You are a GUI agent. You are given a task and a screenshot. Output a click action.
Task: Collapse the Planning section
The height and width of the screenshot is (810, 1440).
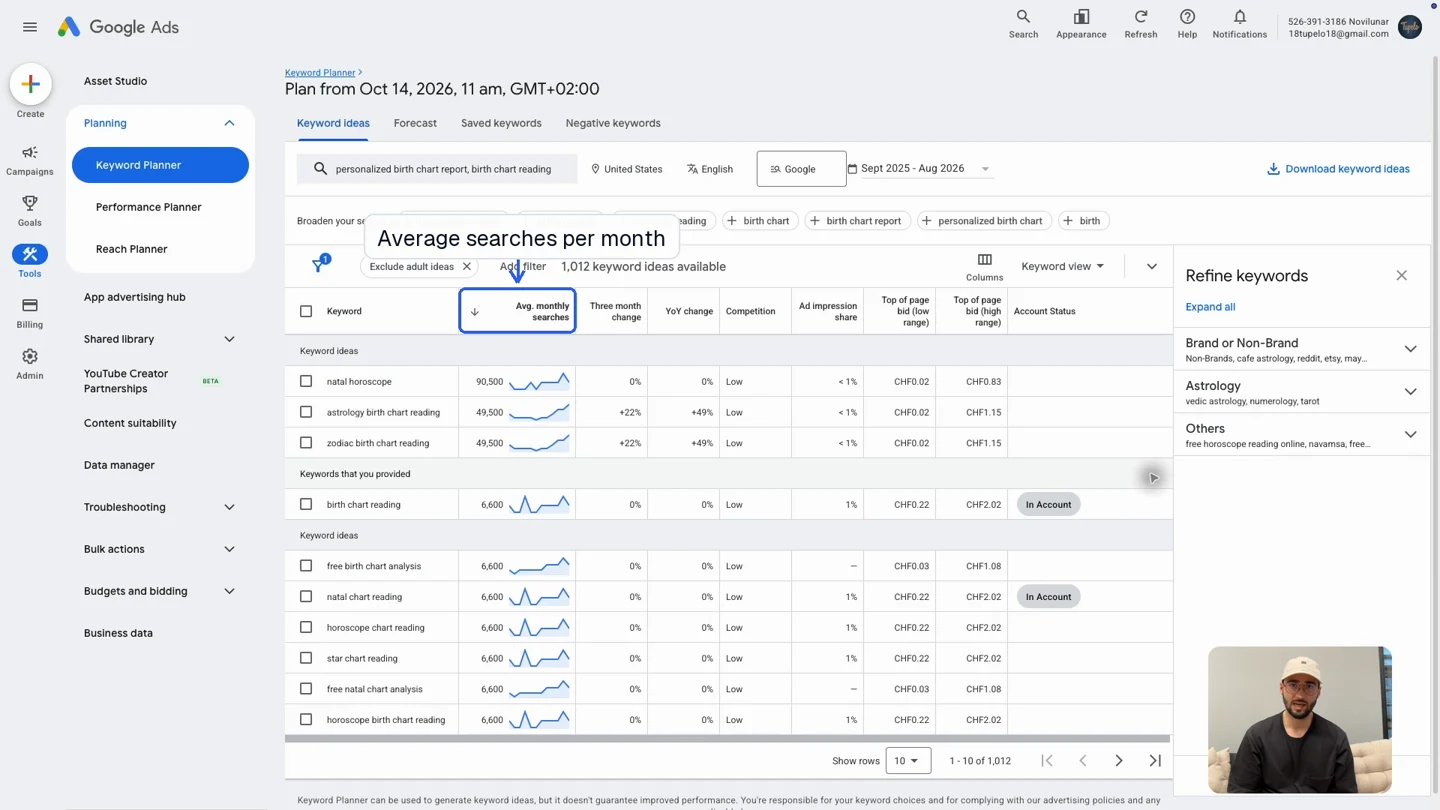(229, 123)
